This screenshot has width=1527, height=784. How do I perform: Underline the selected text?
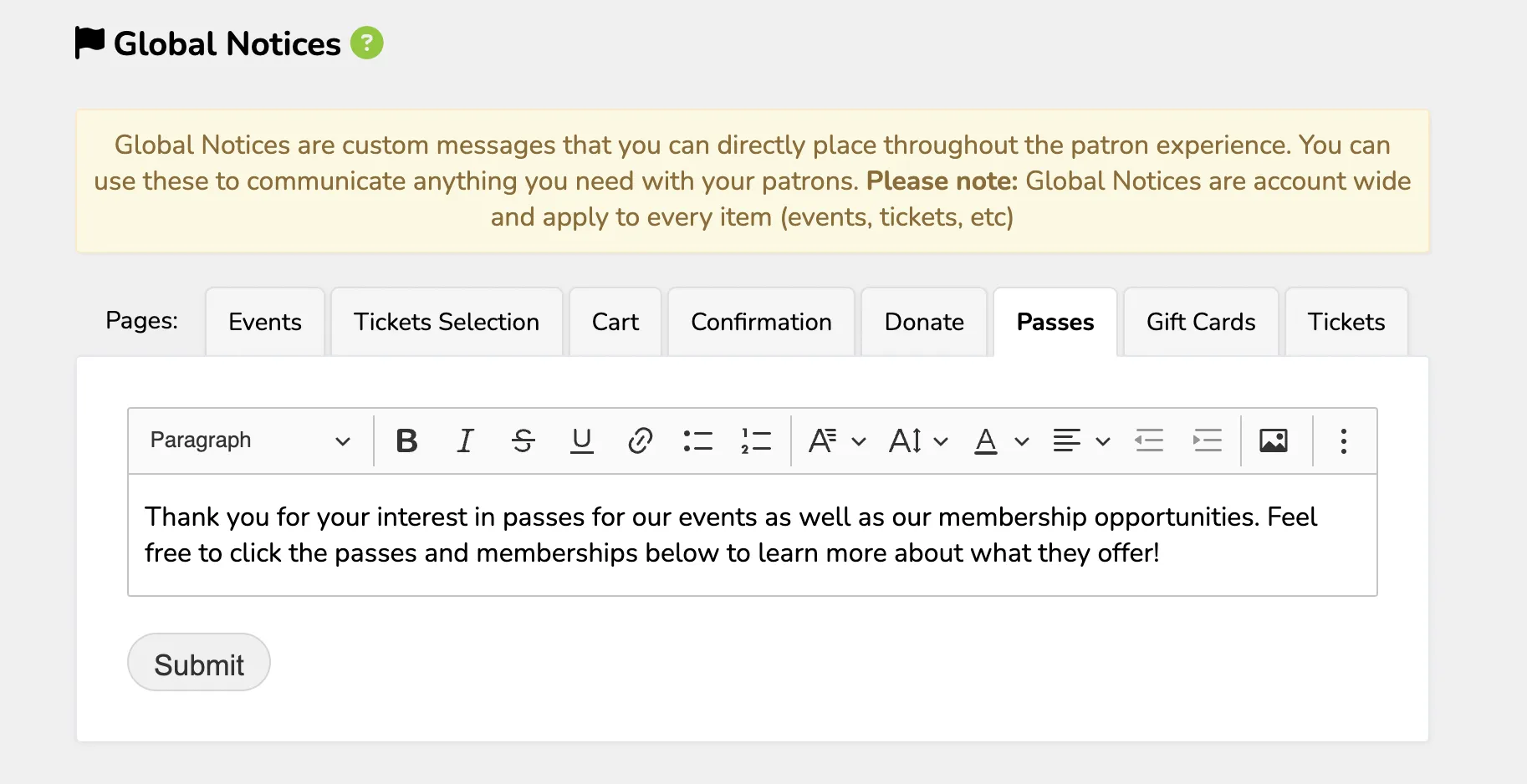coord(581,440)
